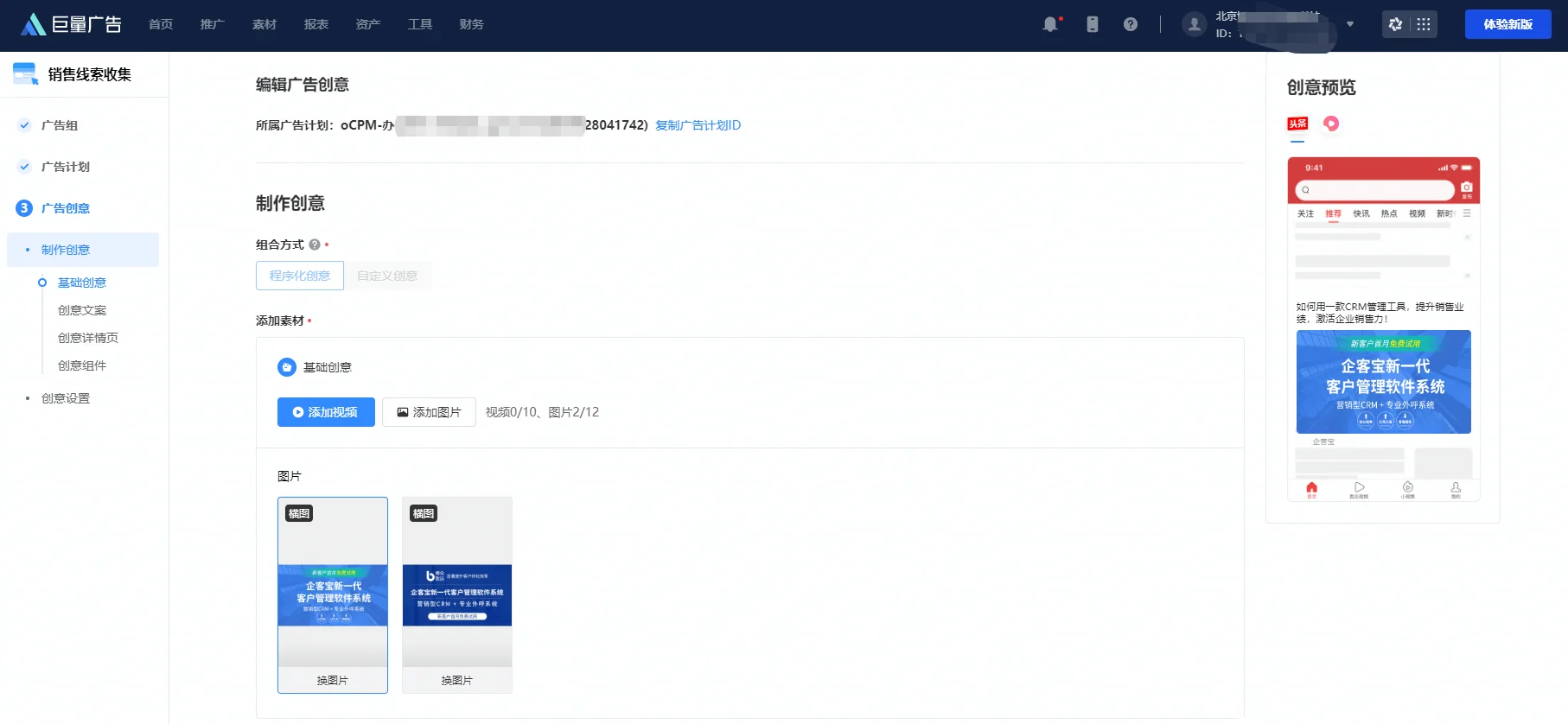Click the 广告组 completed checkmark icon
1568x724 pixels.
tap(24, 125)
